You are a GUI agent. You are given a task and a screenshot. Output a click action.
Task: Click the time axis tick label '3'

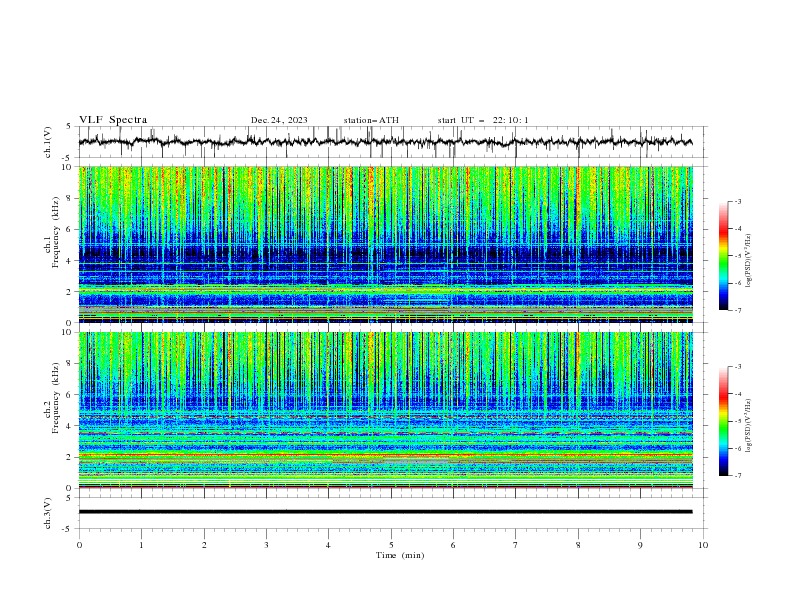coord(266,545)
